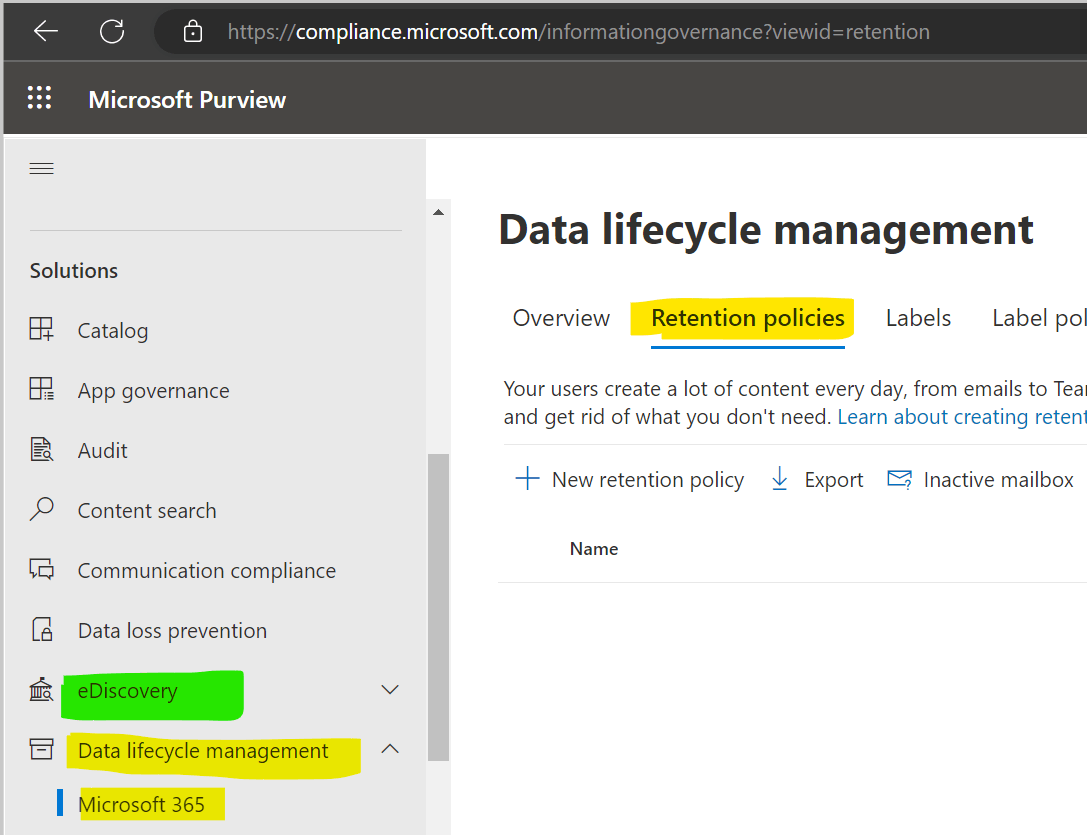Select eDiscovery in navigation

128,691
